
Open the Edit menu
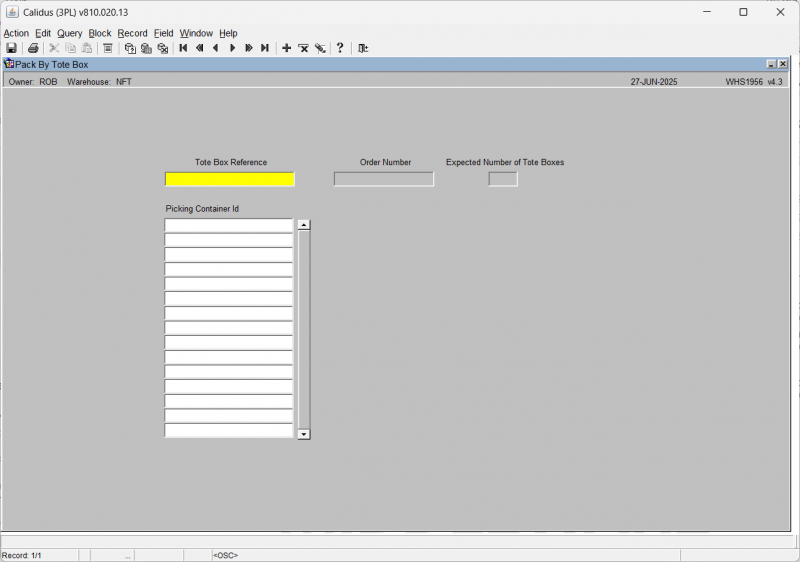pyautogui.click(x=43, y=33)
